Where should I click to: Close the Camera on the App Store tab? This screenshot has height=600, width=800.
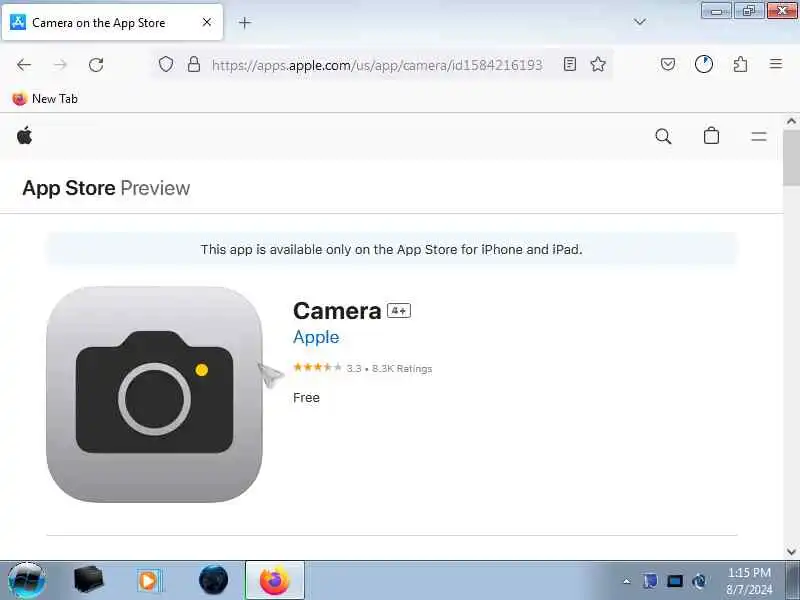(207, 22)
